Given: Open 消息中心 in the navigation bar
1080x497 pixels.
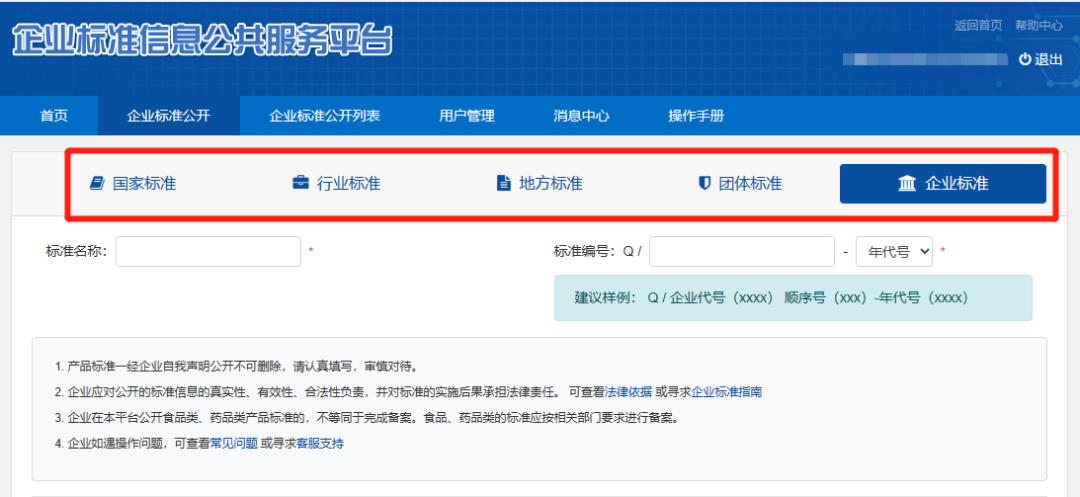Looking at the screenshot, I should [581, 116].
